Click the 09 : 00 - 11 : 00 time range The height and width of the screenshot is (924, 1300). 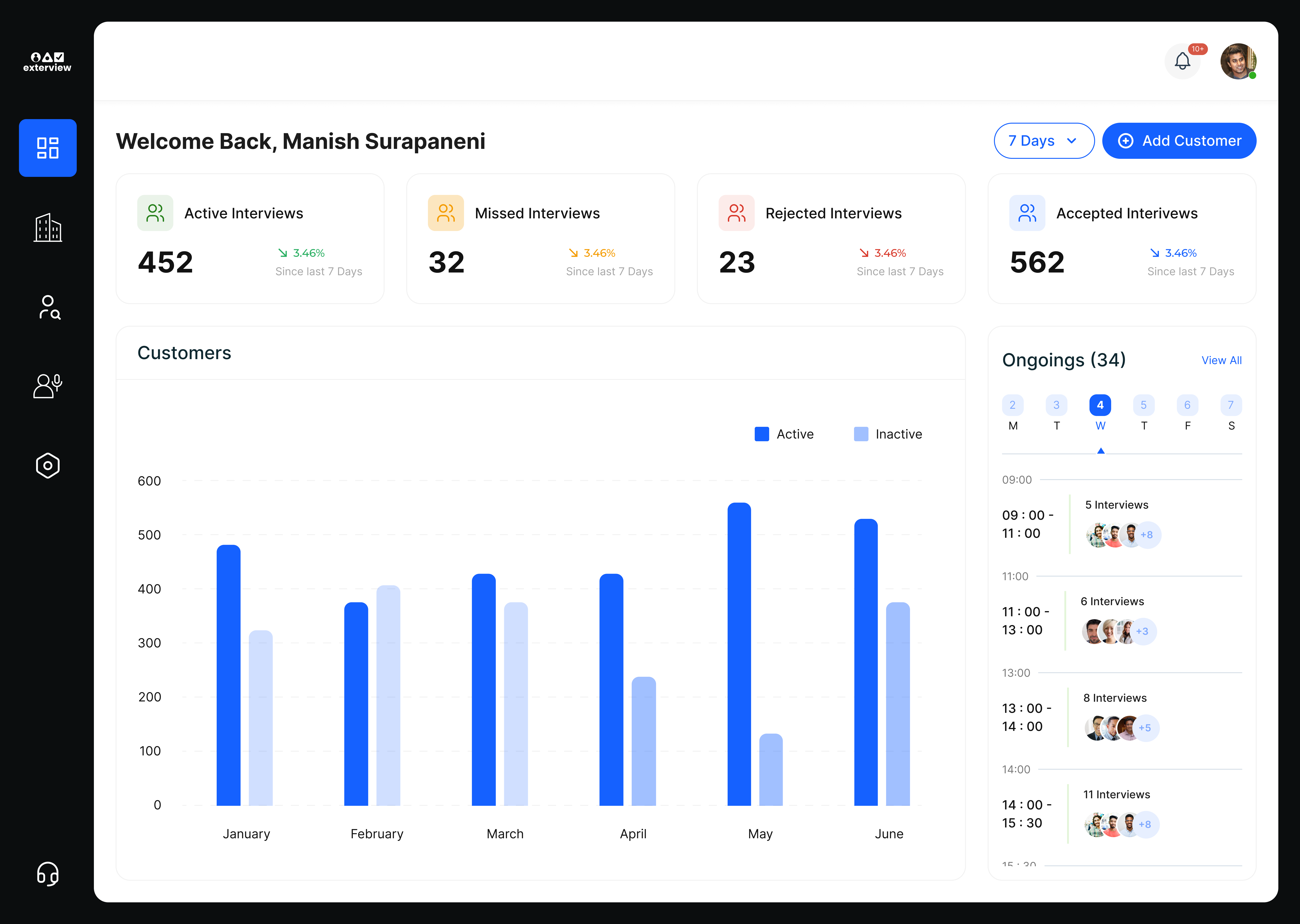point(1028,524)
